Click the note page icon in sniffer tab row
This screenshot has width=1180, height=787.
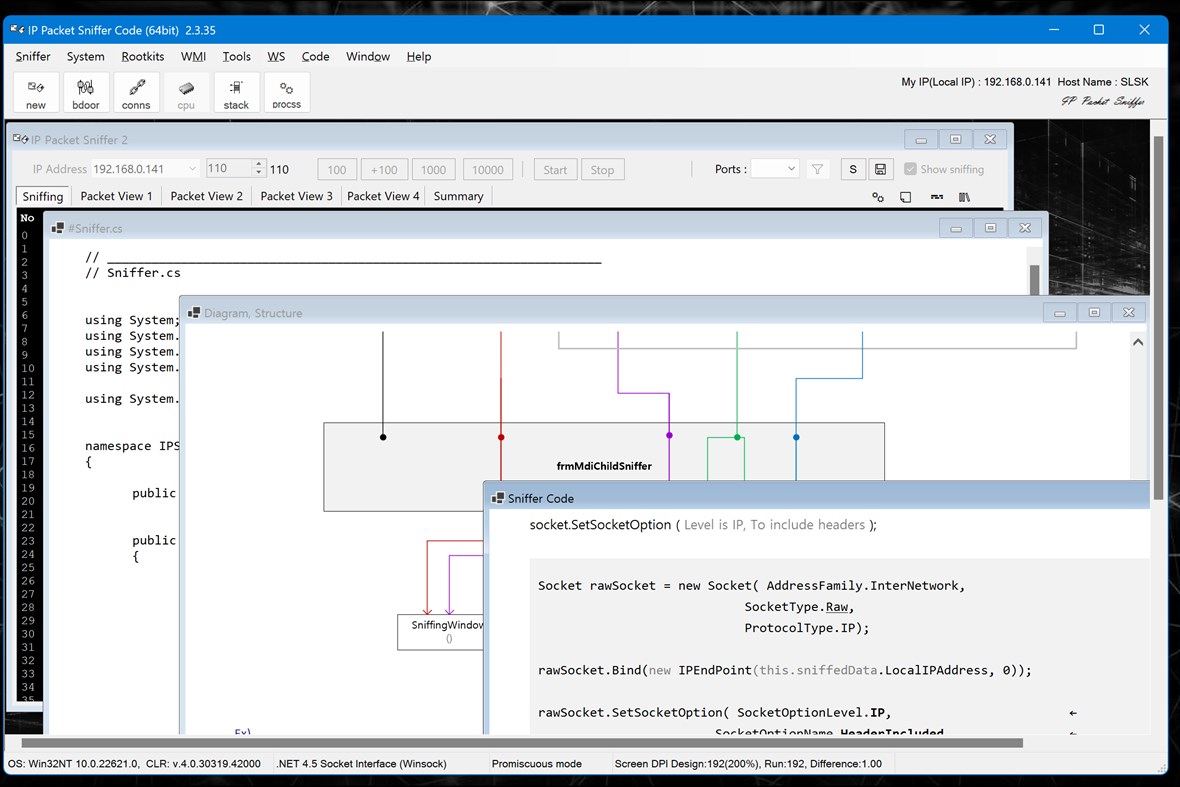point(905,197)
